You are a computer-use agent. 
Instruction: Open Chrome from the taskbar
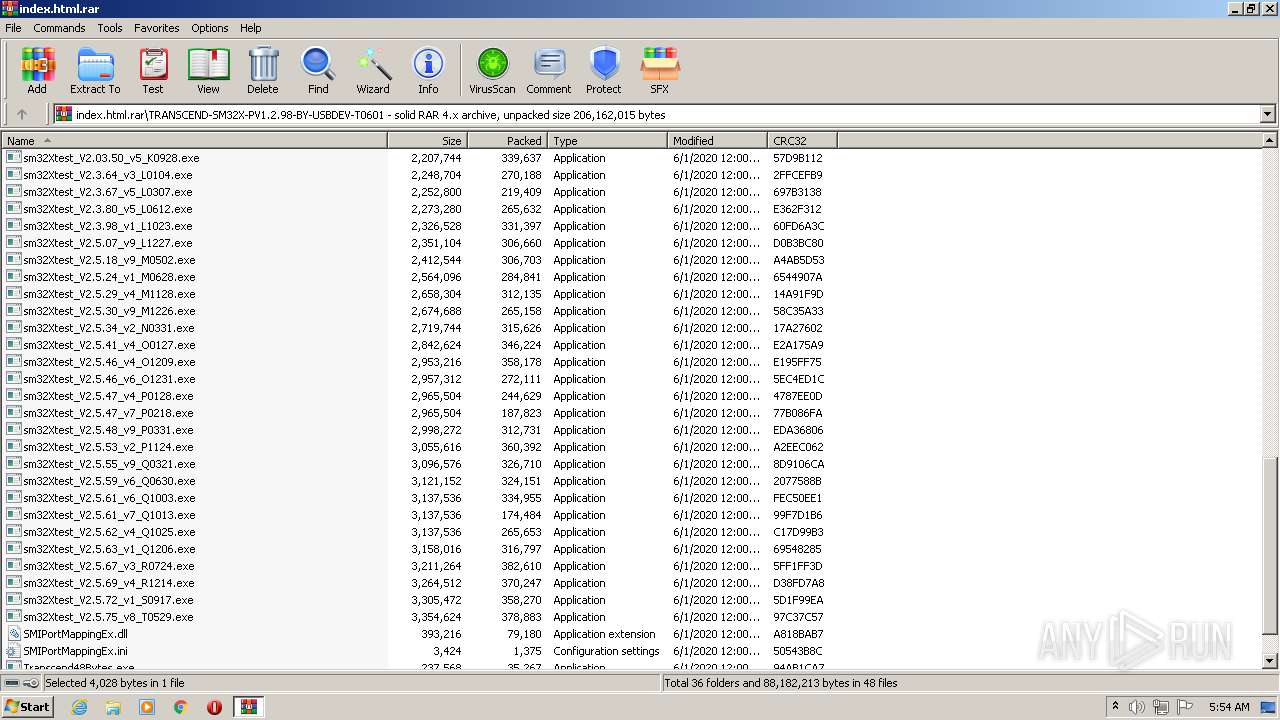pos(181,707)
